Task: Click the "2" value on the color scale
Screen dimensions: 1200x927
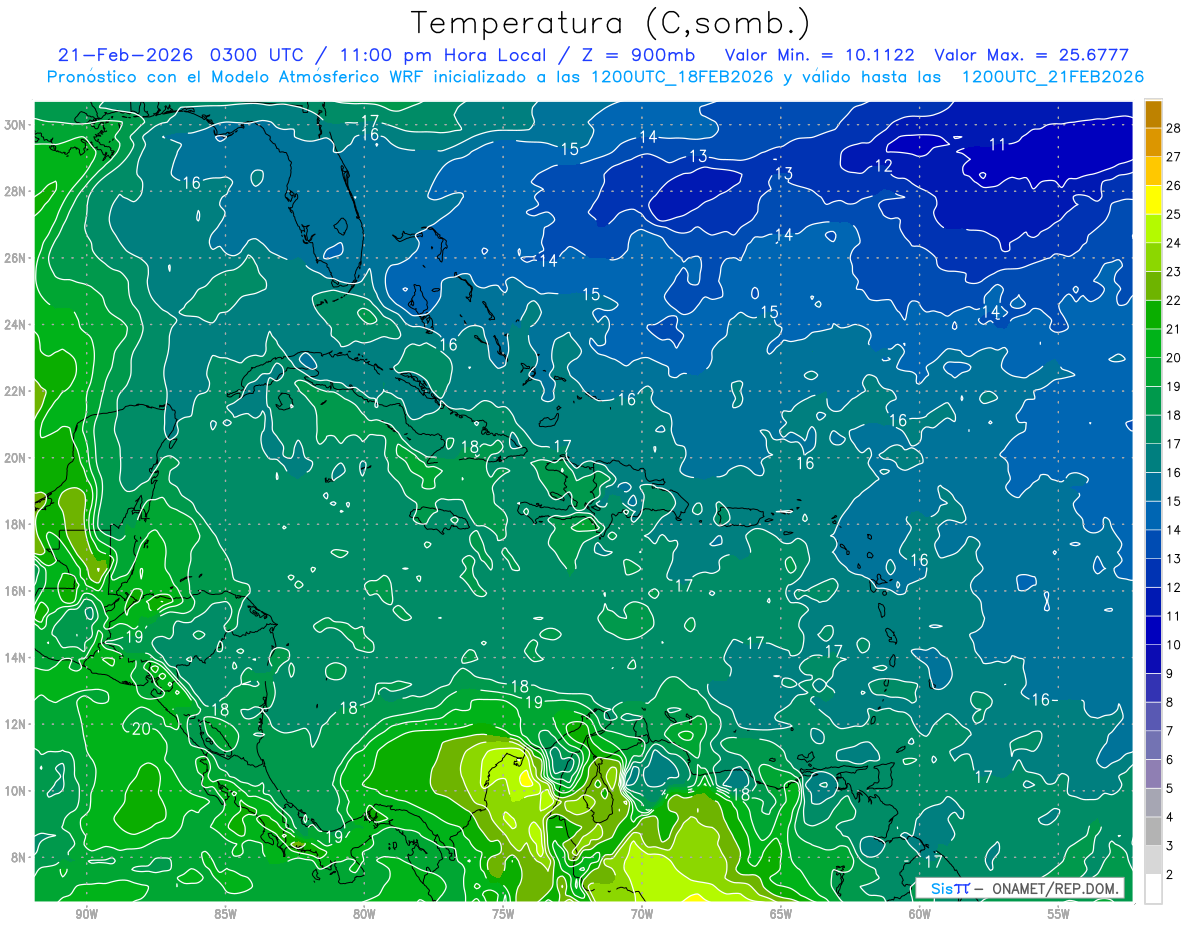Action: [x=1170, y=876]
